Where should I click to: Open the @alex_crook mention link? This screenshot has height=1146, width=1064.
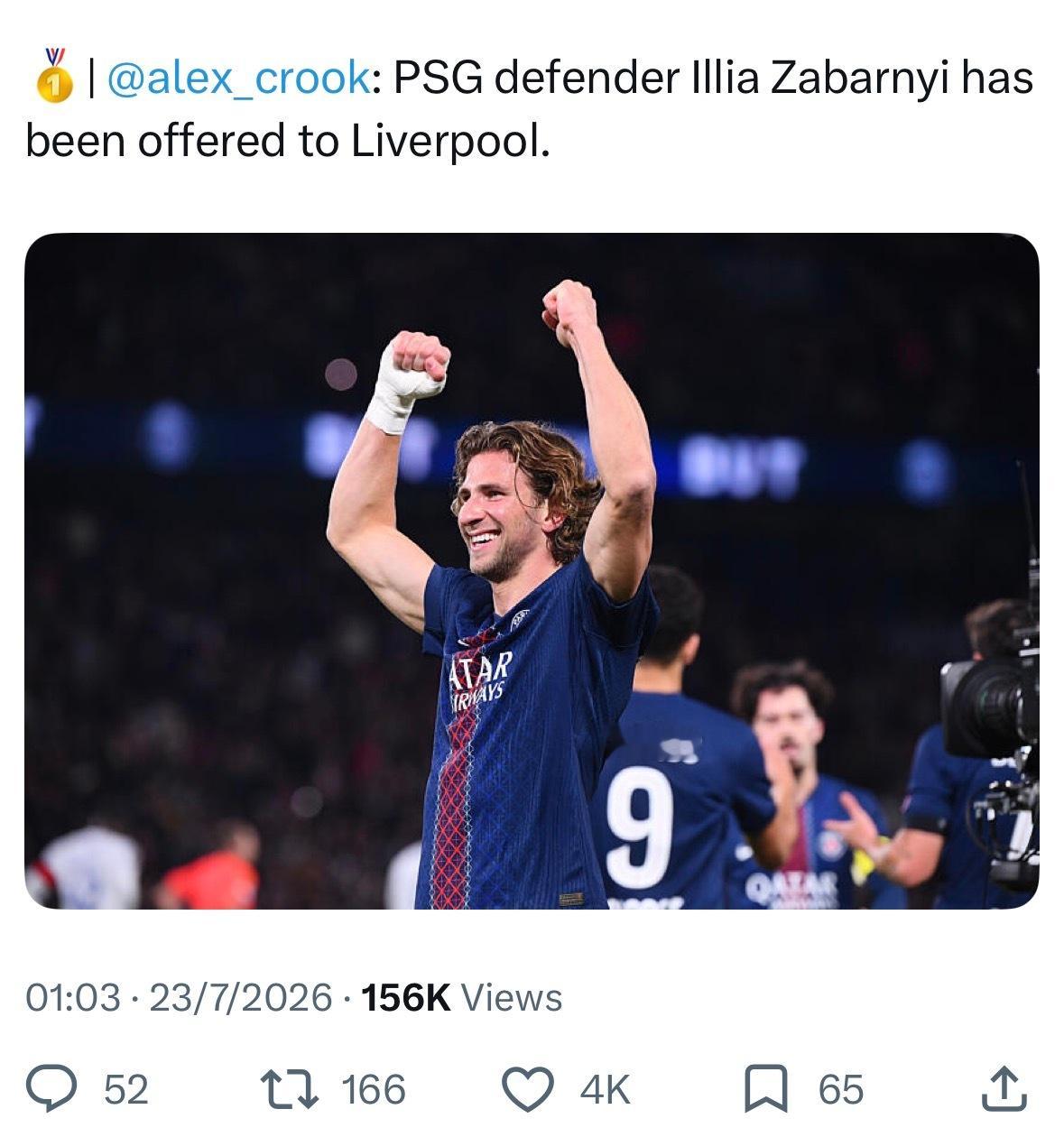point(237,79)
